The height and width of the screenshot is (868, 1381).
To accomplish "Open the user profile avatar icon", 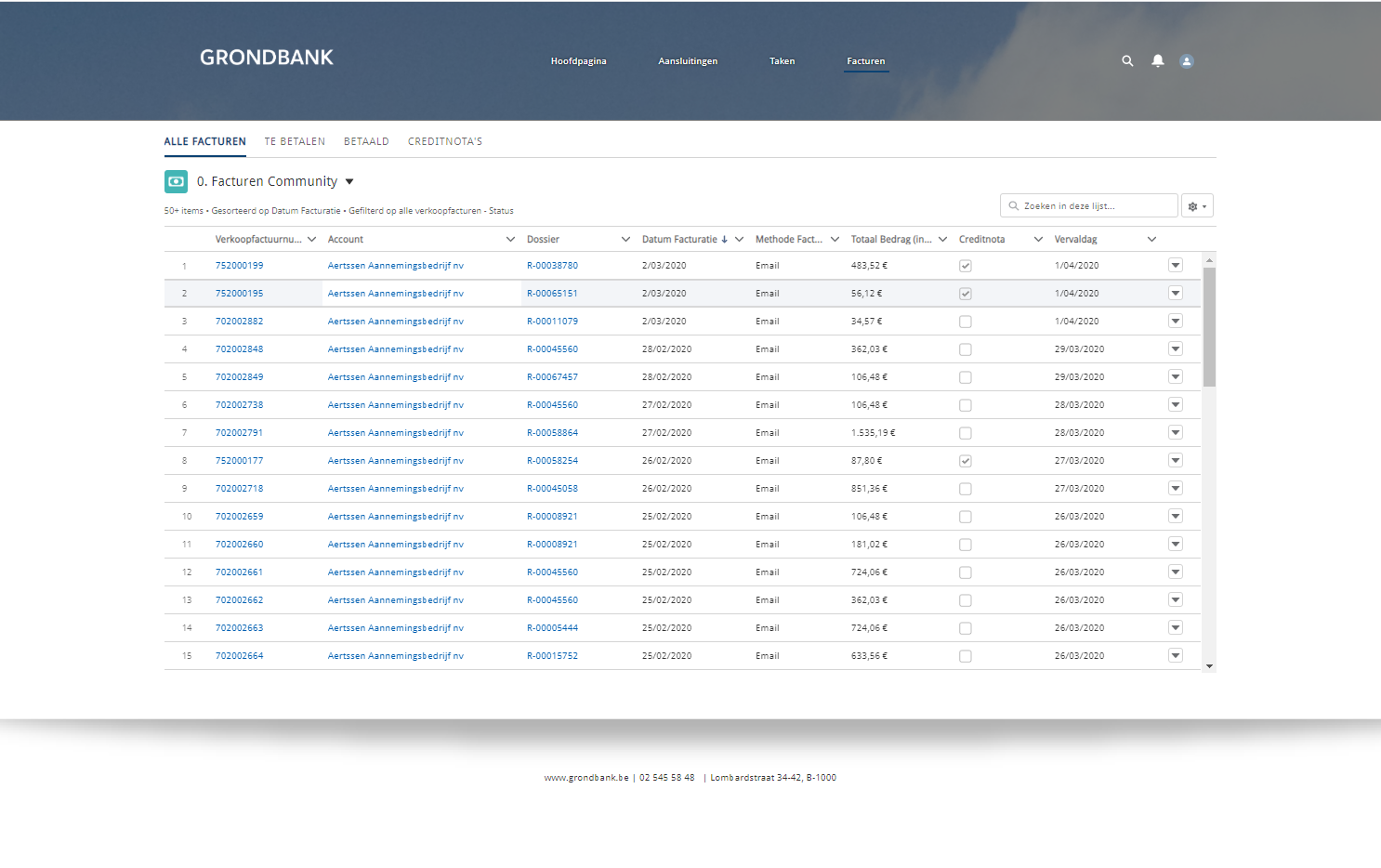I will (1187, 61).
